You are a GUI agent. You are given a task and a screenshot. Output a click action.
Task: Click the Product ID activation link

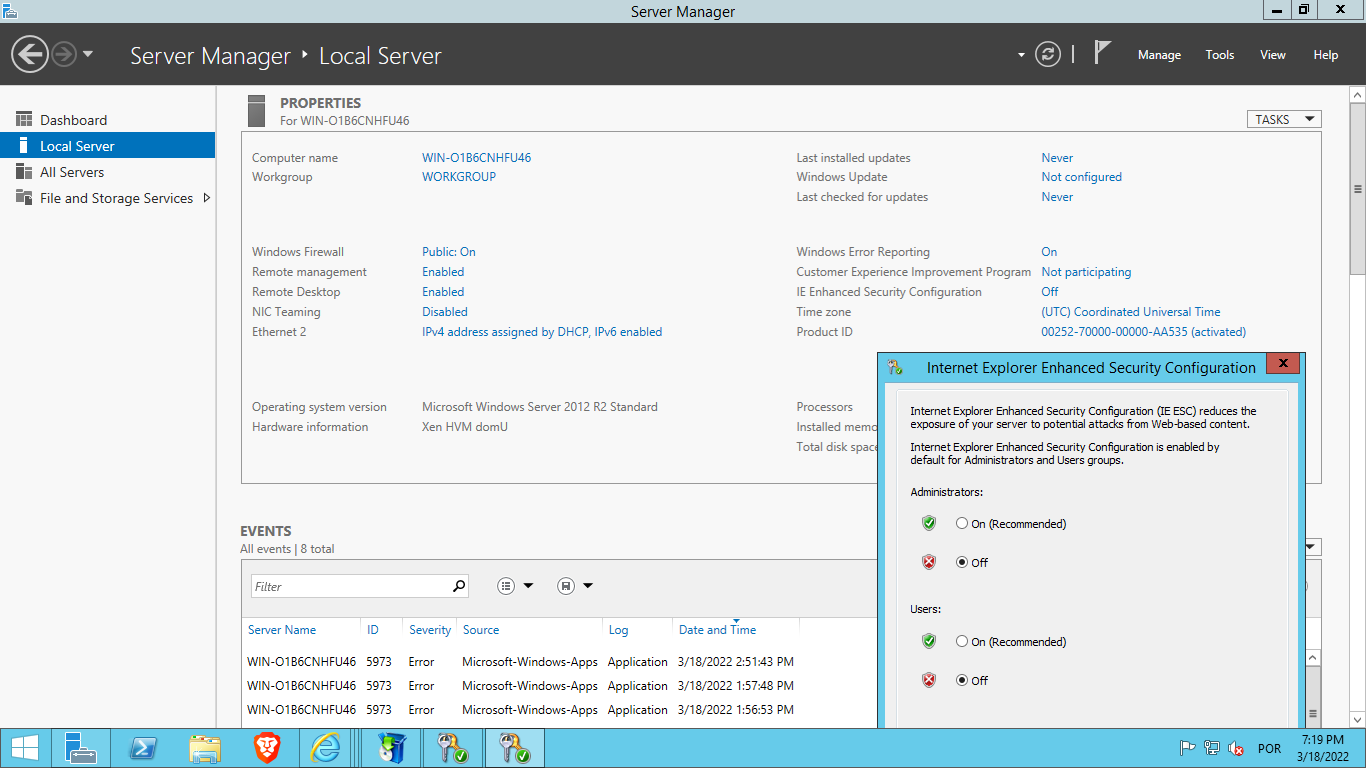pos(1143,332)
